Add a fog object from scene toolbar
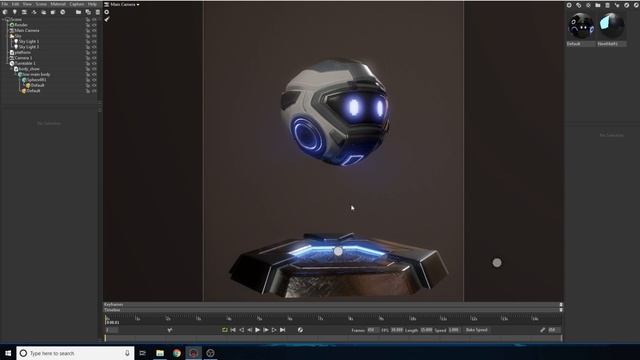Image resolution: width=640 pixels, height=360 pixels. (x=44, y=12)
